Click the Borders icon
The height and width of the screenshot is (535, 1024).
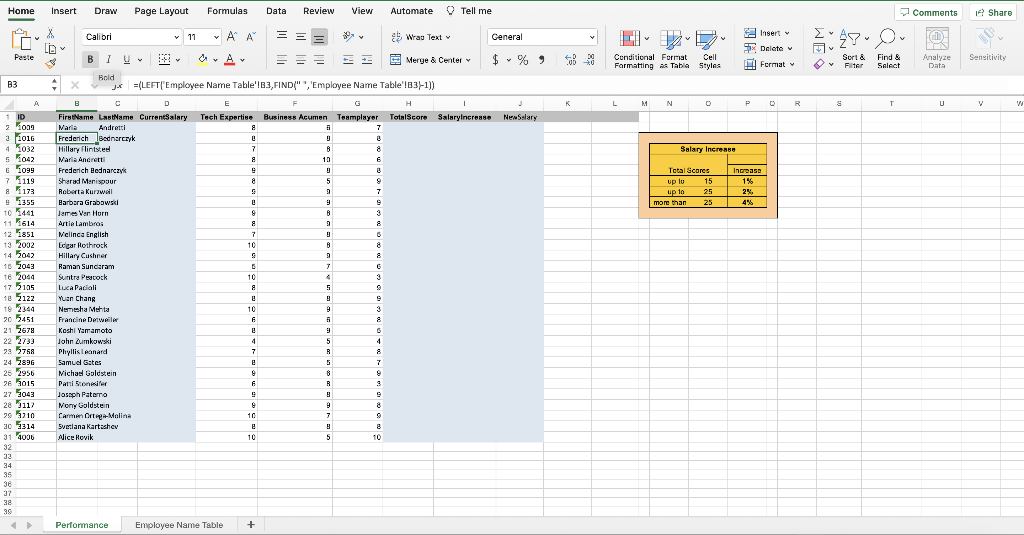click(164, 59)
